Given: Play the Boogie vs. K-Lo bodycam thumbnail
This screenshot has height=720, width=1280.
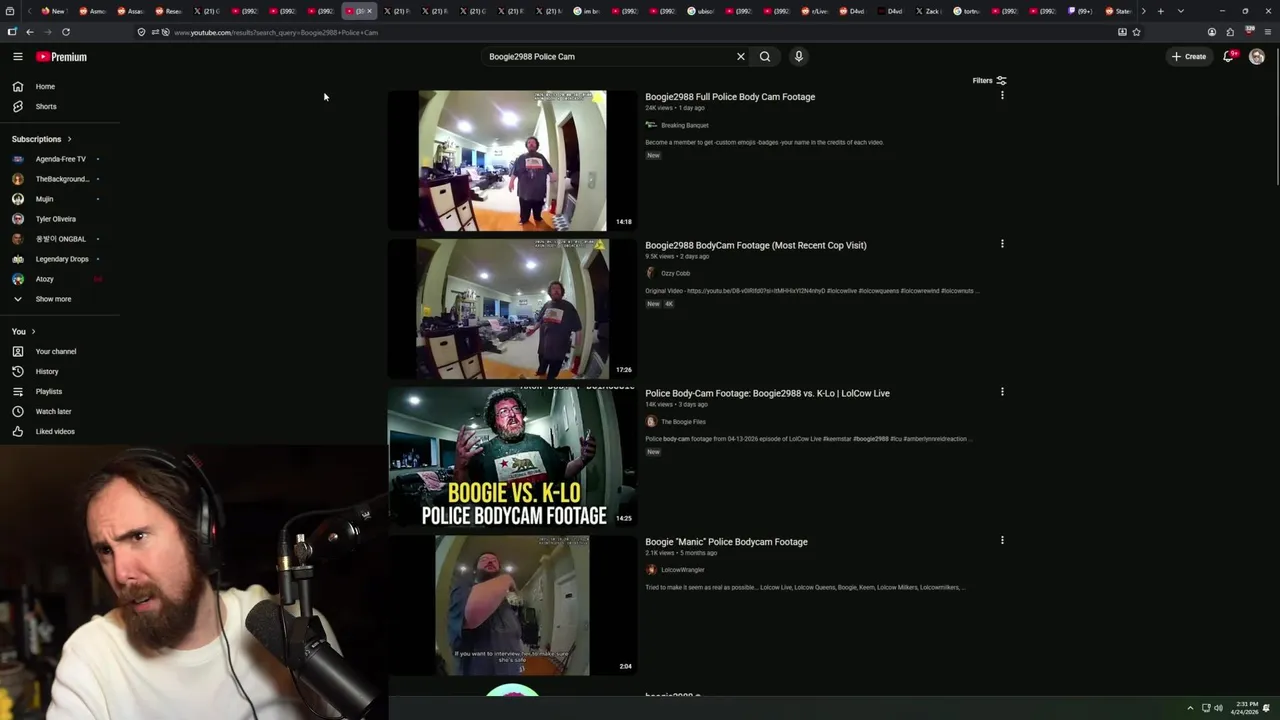Looking at the screenshot, I should pyautogui.click(x=512, y=457).
